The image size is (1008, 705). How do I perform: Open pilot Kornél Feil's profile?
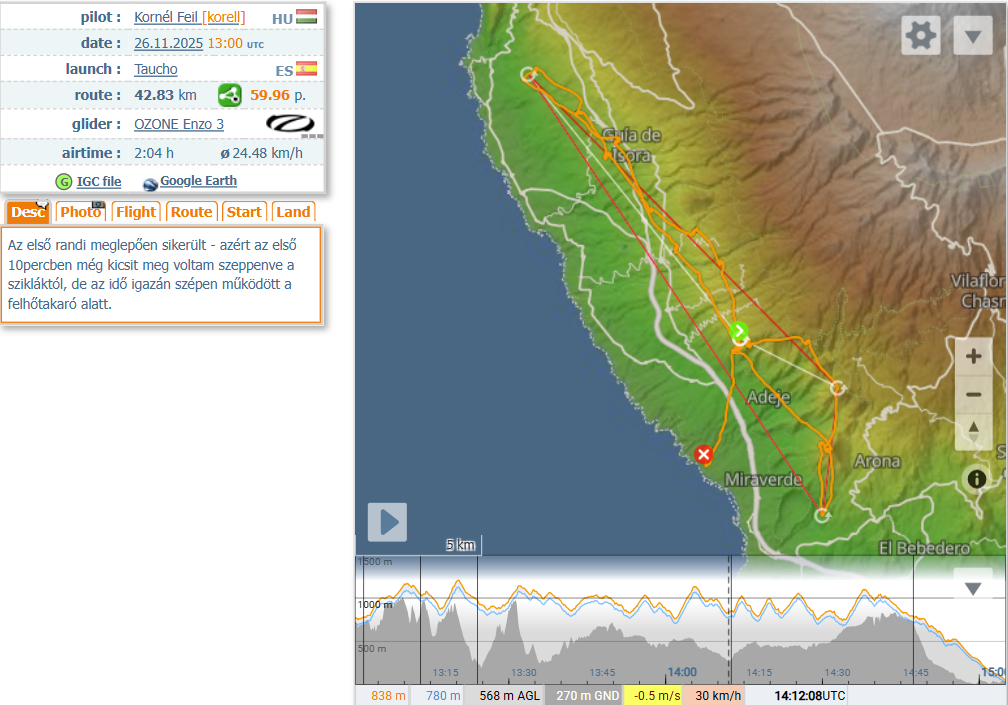click(165, 17)
